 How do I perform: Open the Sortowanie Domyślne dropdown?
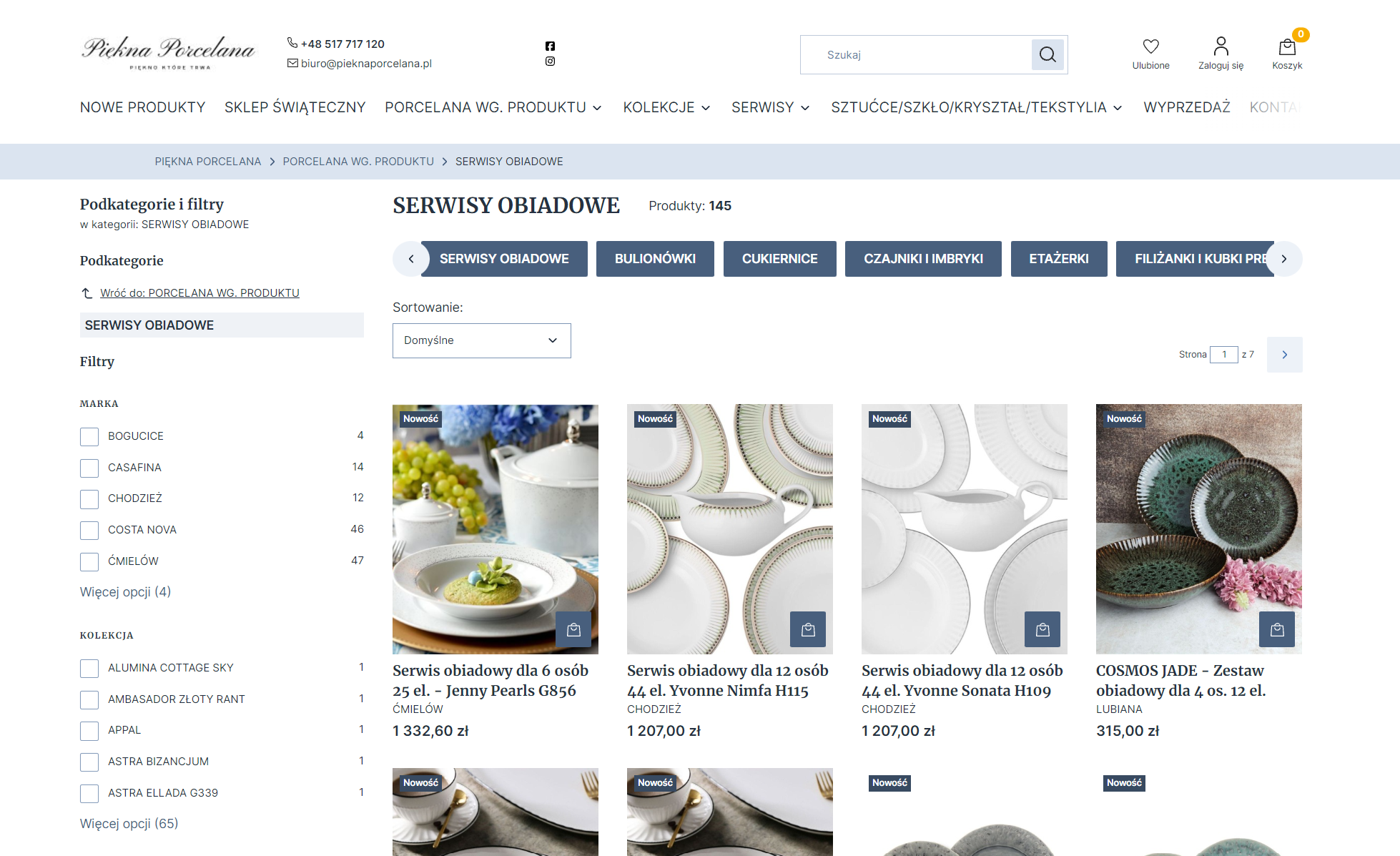tap(481, 340)
